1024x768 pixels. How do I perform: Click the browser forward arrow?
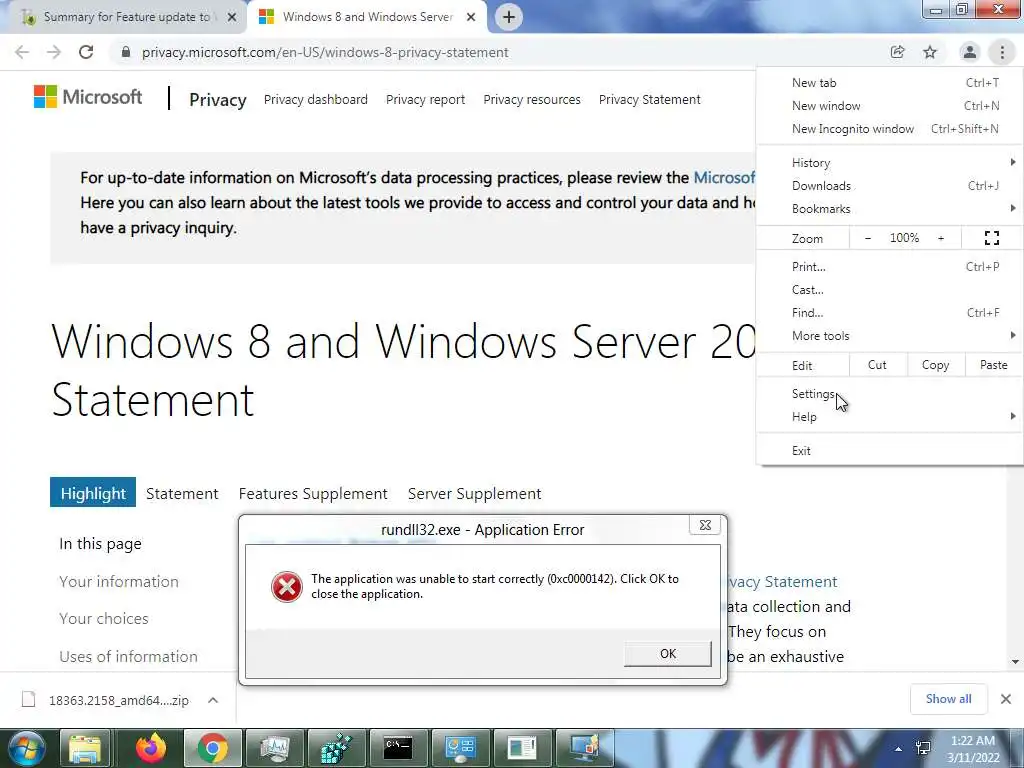tap(54, 52)
